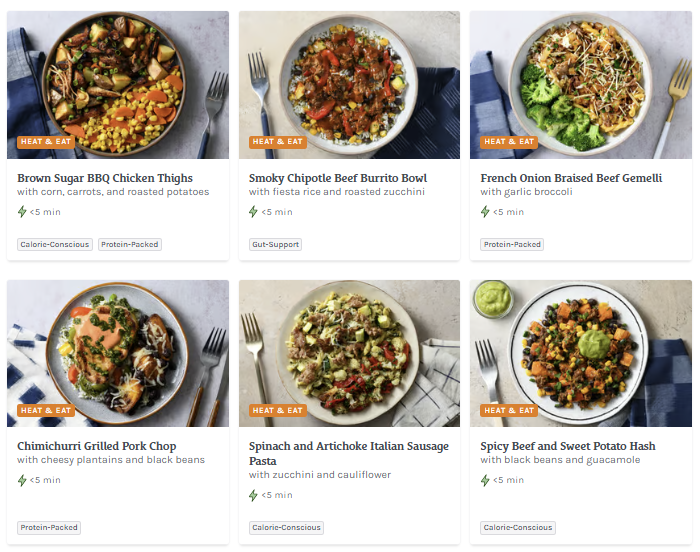
Task: Click the lightning icon under French Onion Braised Beef
Action: click(x=485, y=212)
